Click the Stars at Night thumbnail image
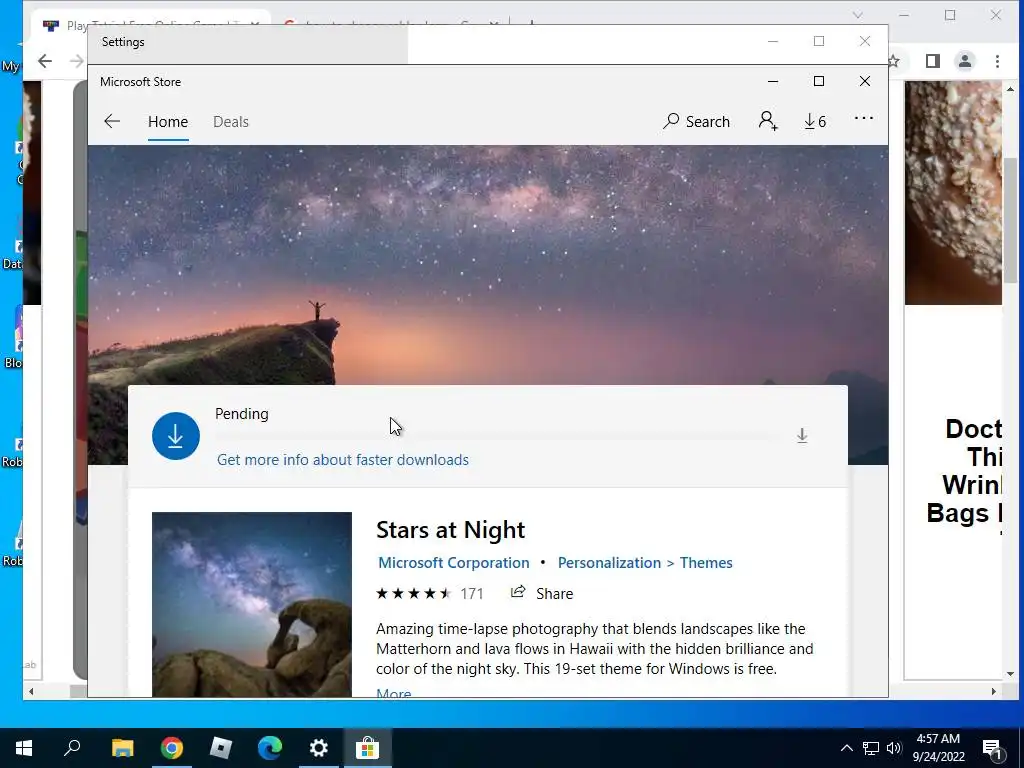 [x=252, y=604]
